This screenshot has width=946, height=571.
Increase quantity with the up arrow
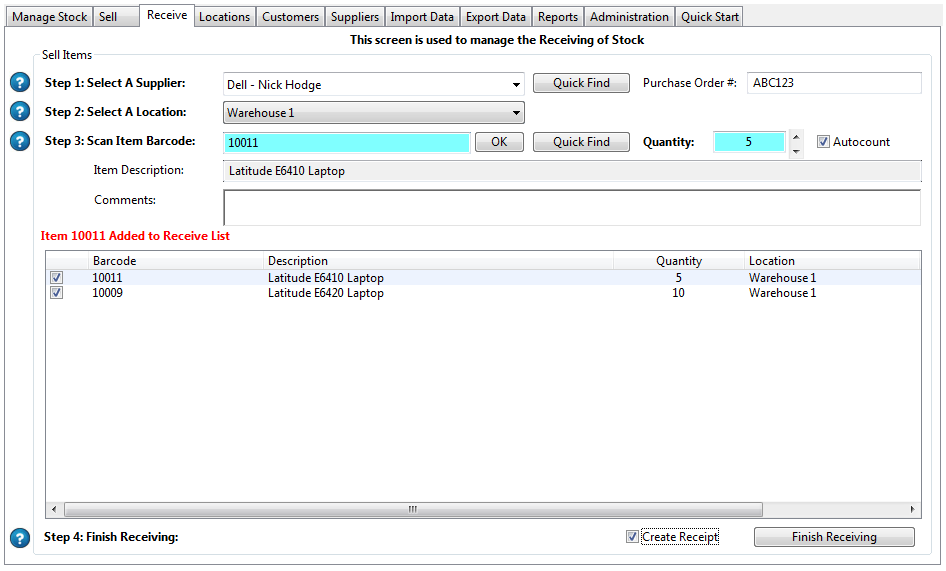[796, 136]
